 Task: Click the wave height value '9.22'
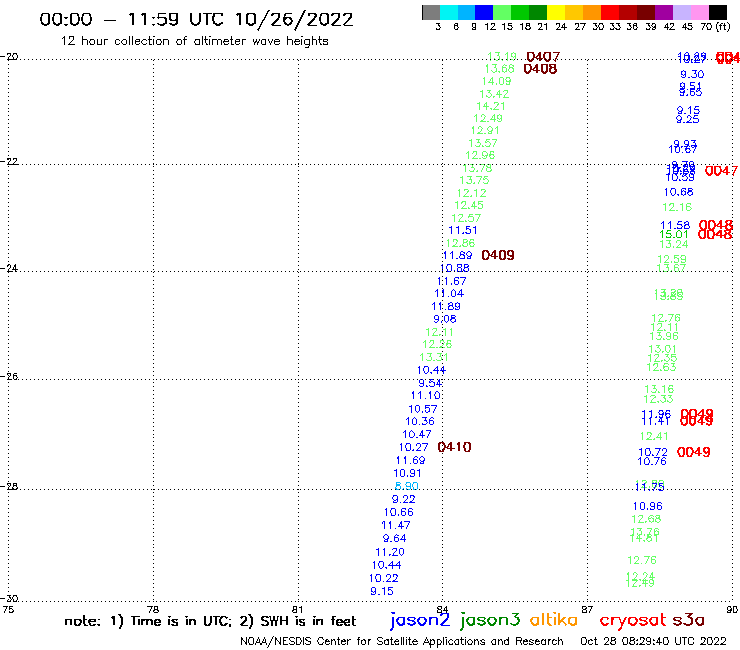[404, 499]
